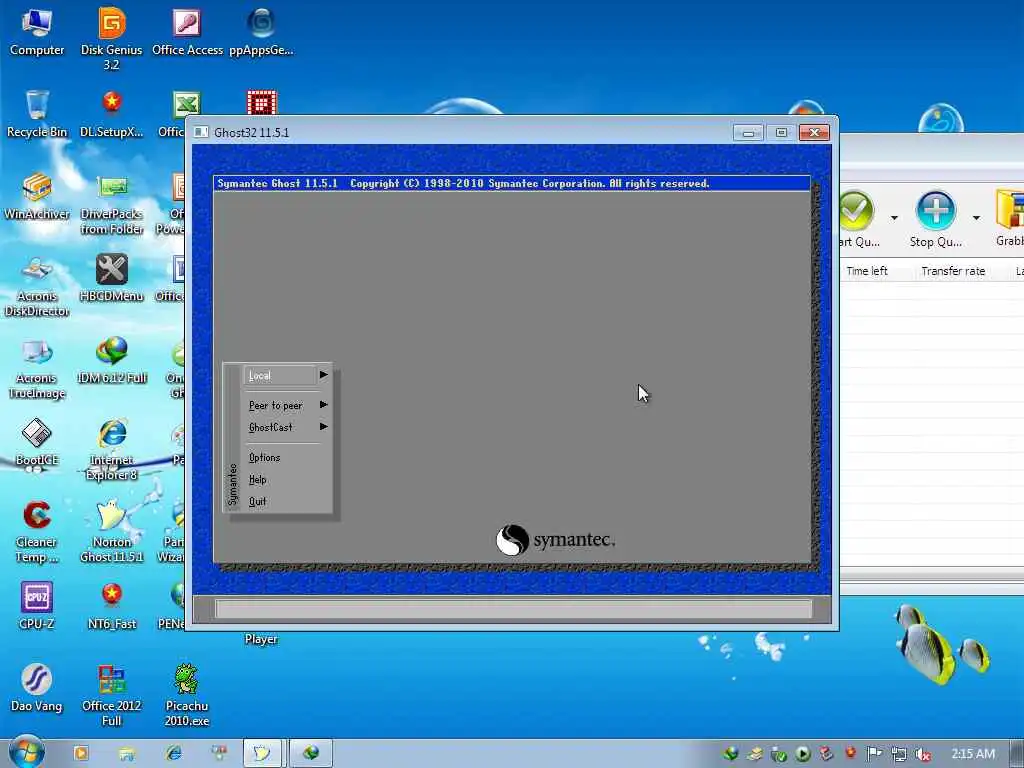Switch to Ghost32 taskbar button
1024x768 pixels.
pyautogui.click(x=262, y=753)
